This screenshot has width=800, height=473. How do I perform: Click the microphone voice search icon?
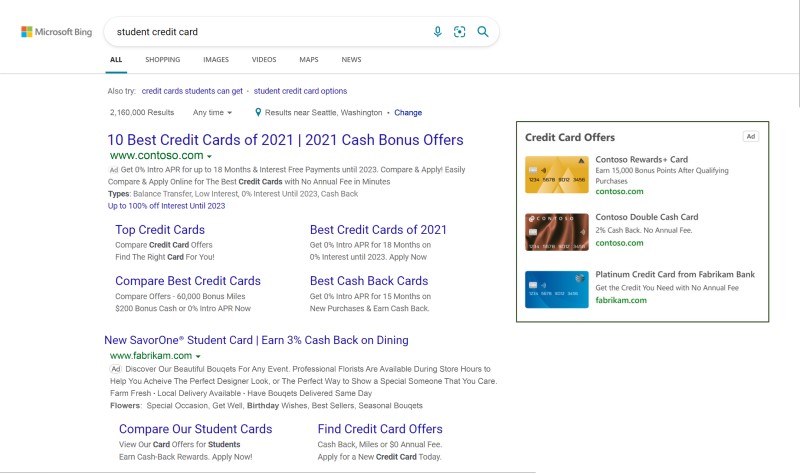[x=437, y=32]
